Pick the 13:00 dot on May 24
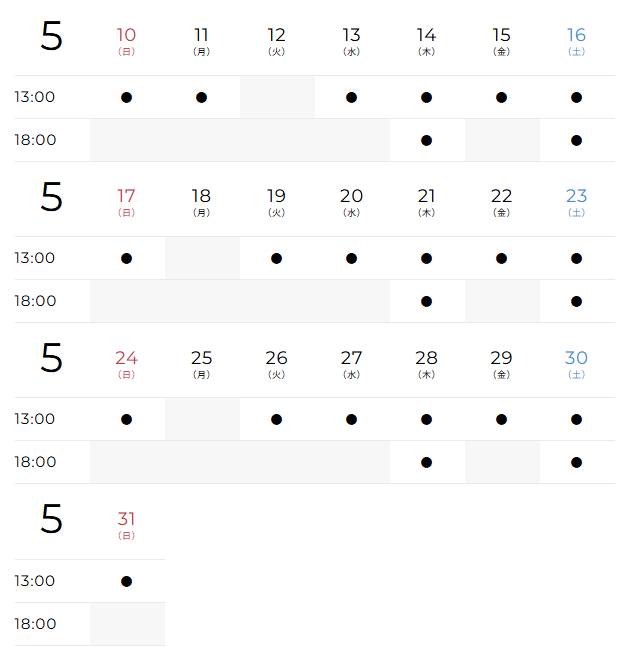Viewport: 627px width, 666px height. (x=126, y=420)
